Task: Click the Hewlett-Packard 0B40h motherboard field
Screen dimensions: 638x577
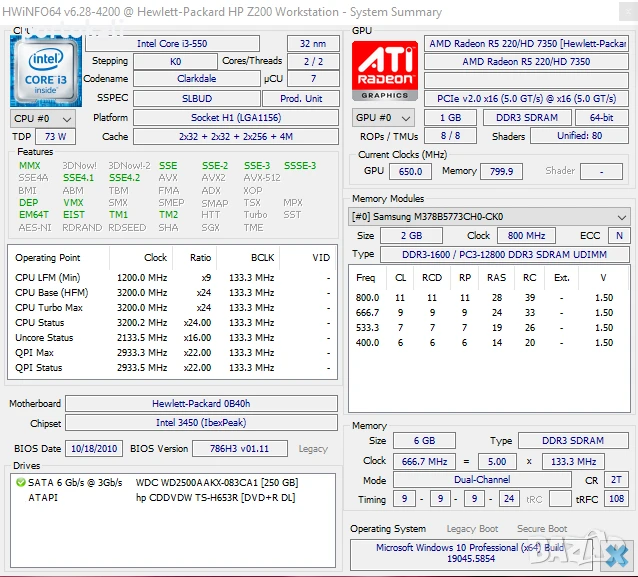Action: point(200,404)
